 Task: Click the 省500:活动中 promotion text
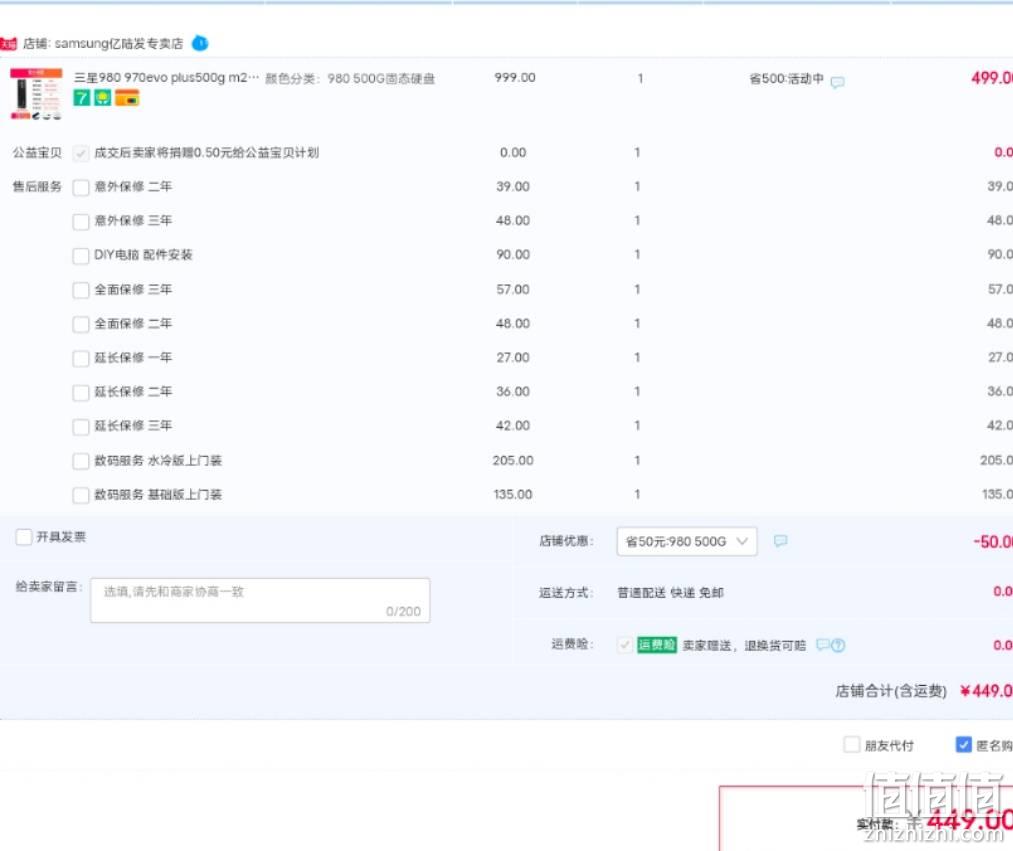coord(786,79)
